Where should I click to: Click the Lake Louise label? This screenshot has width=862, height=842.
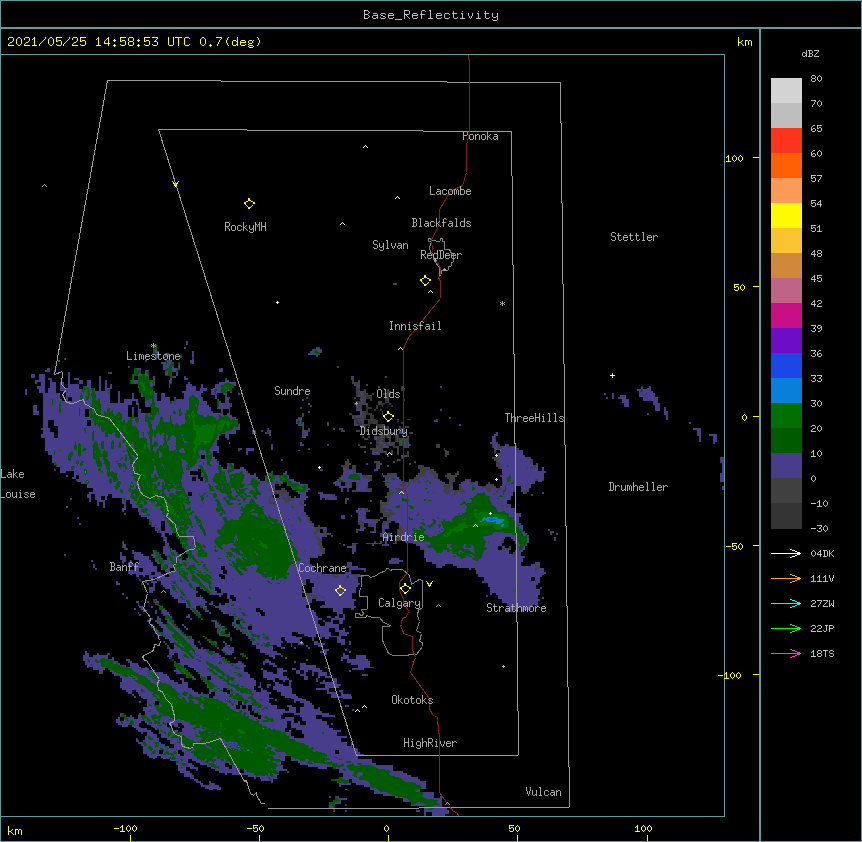(x=18, y=484)
